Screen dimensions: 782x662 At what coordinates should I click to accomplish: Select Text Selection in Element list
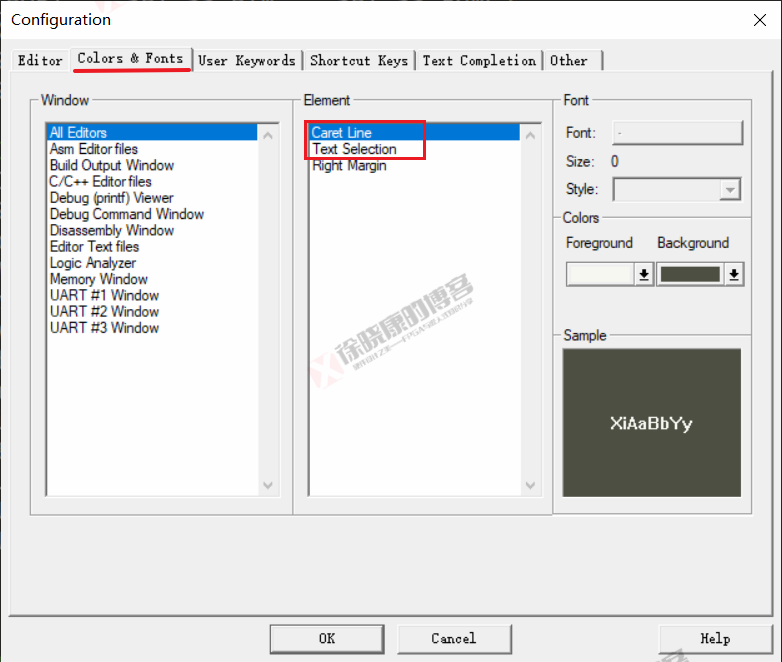(354, 149)
